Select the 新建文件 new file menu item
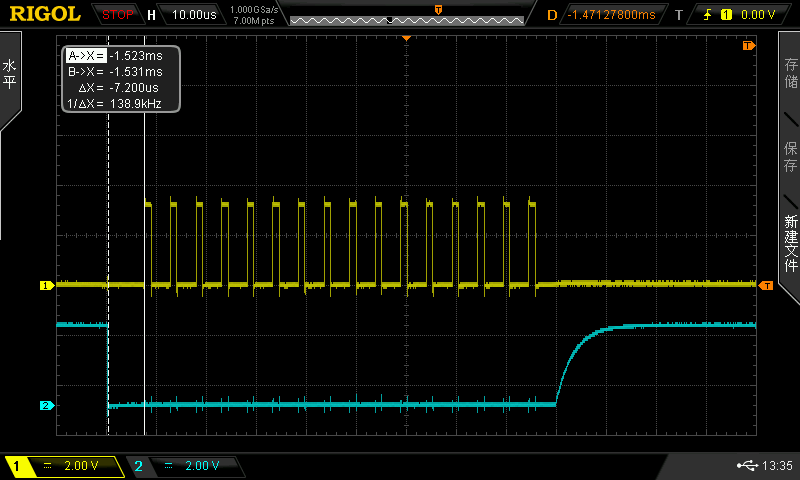The height and width of the screenshot is (480, 800). click(791, 243)
